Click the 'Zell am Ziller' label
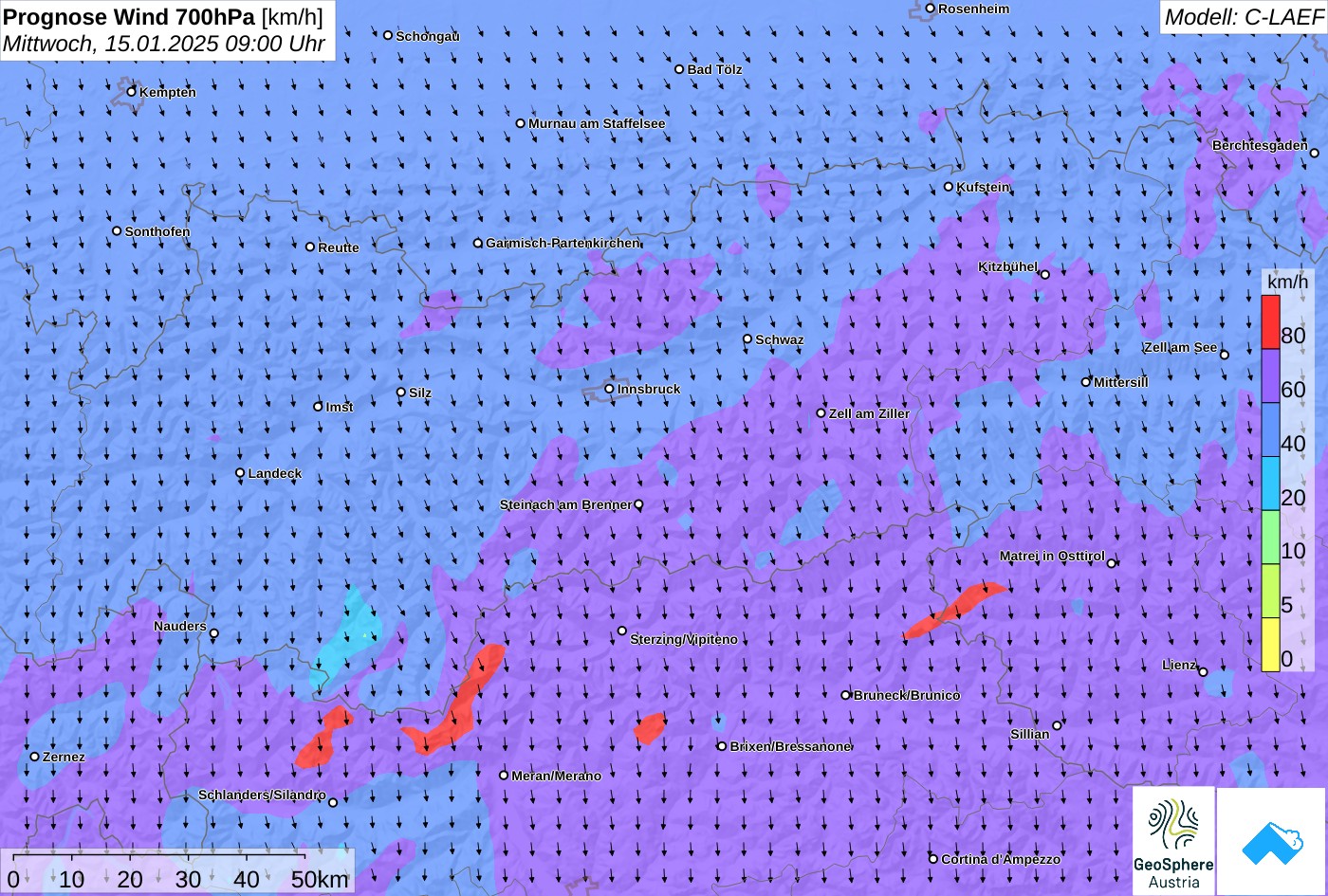The height and width of the screenshot is (896, 1328). click(x=869, y=413)
